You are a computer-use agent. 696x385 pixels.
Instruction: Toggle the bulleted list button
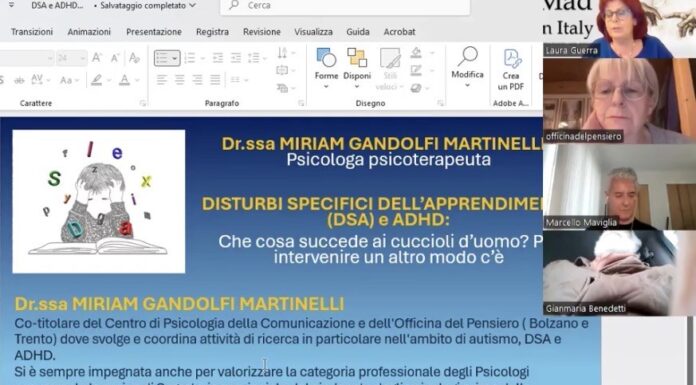tap(166, 58)
